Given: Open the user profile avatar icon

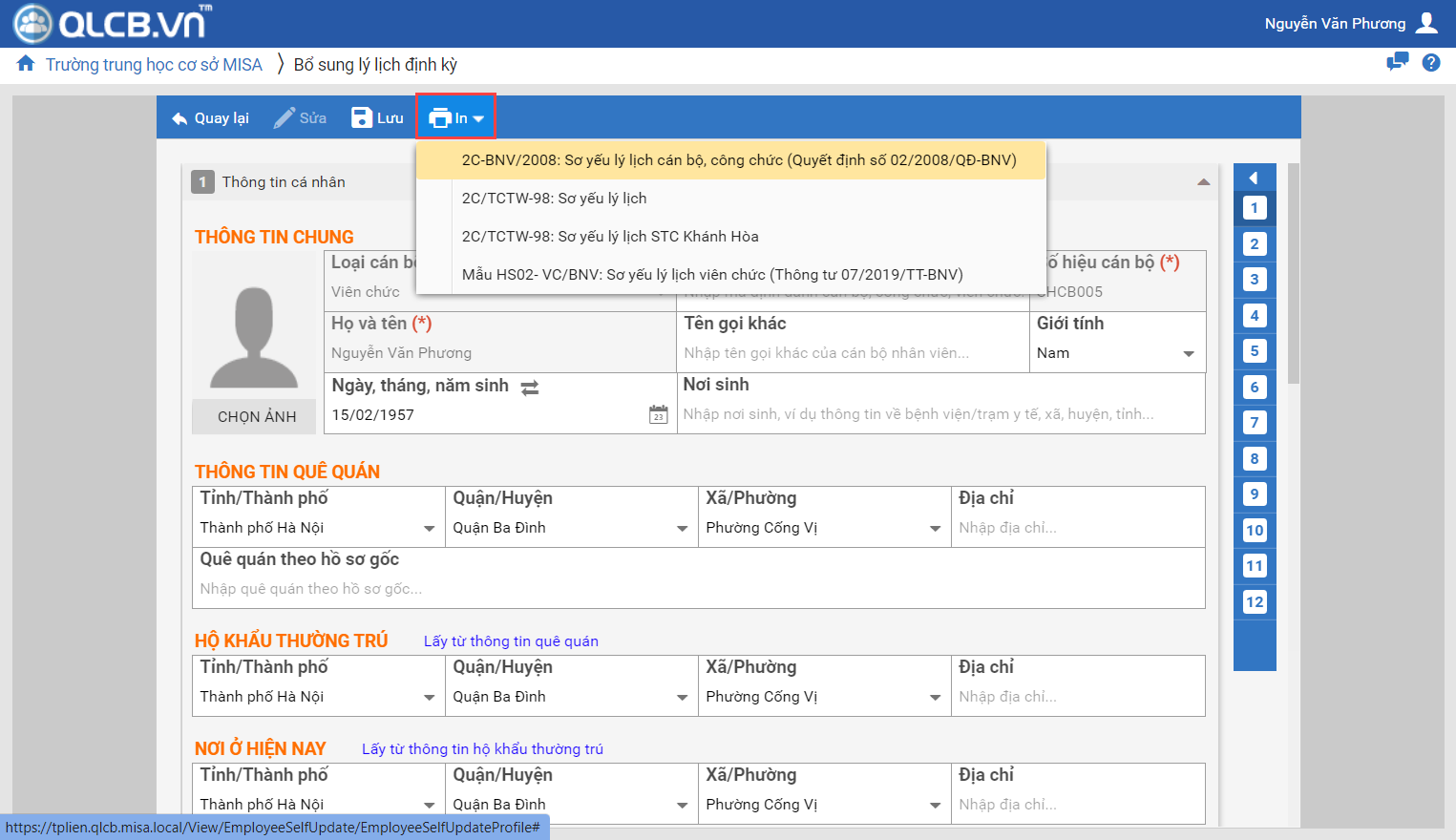Looking at the screenshot, I should (x=1426, y=23).
